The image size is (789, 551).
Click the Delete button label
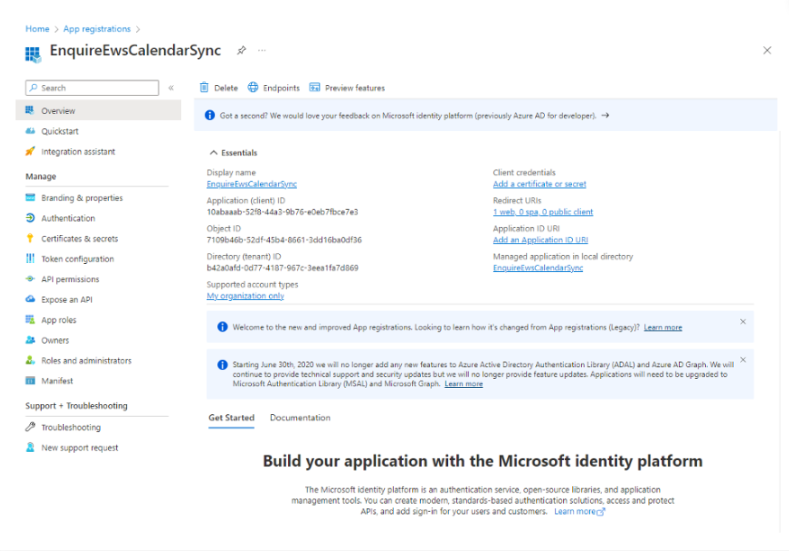point(226,88)
